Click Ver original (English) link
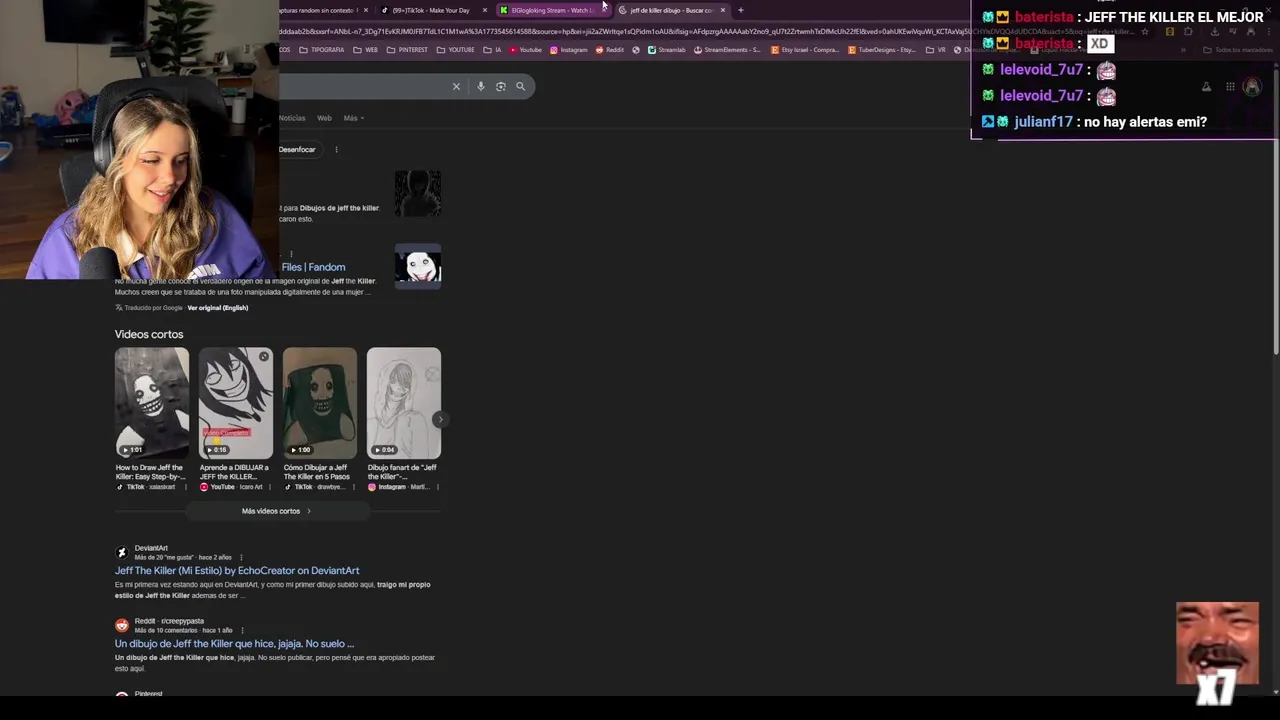The height and width of the screenshot is (720, 1280). [217, 308]
